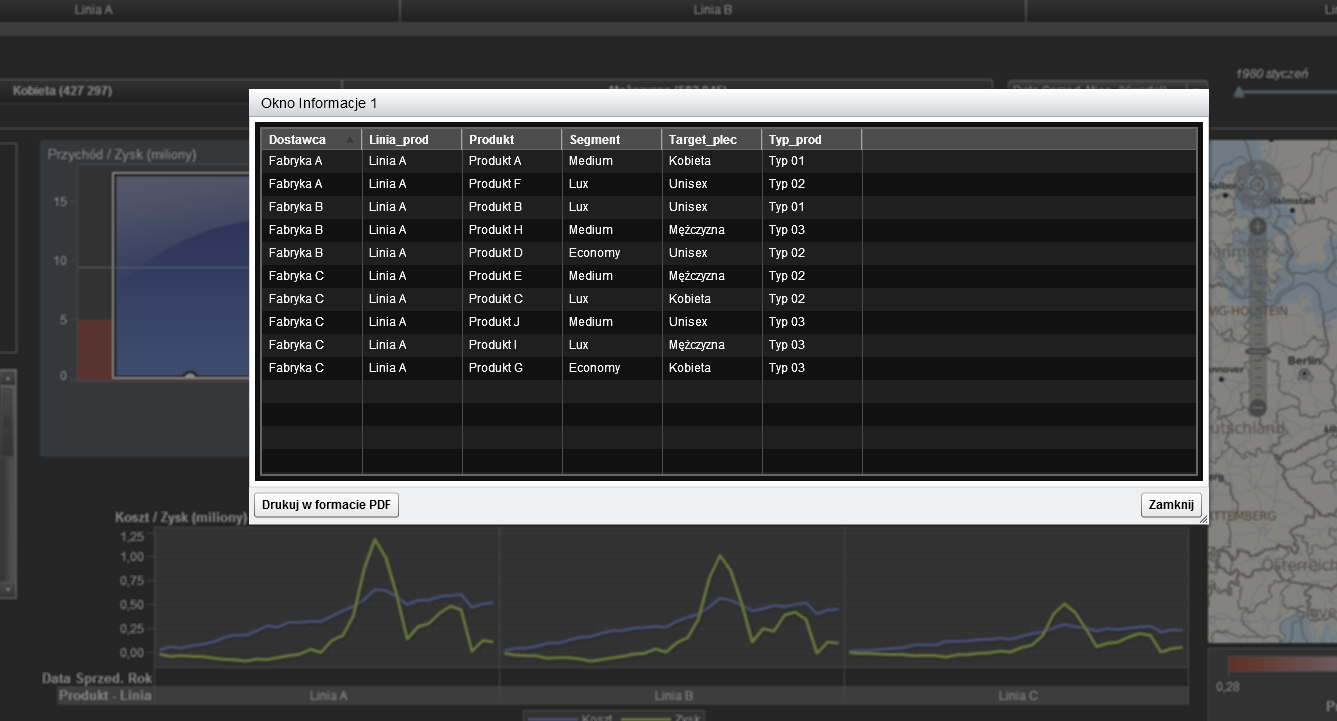Image resolution: width=1337 pixels, height=721 pixels.
Task: Close the dialog with the Zamknij button
Action: [1171, 505]
